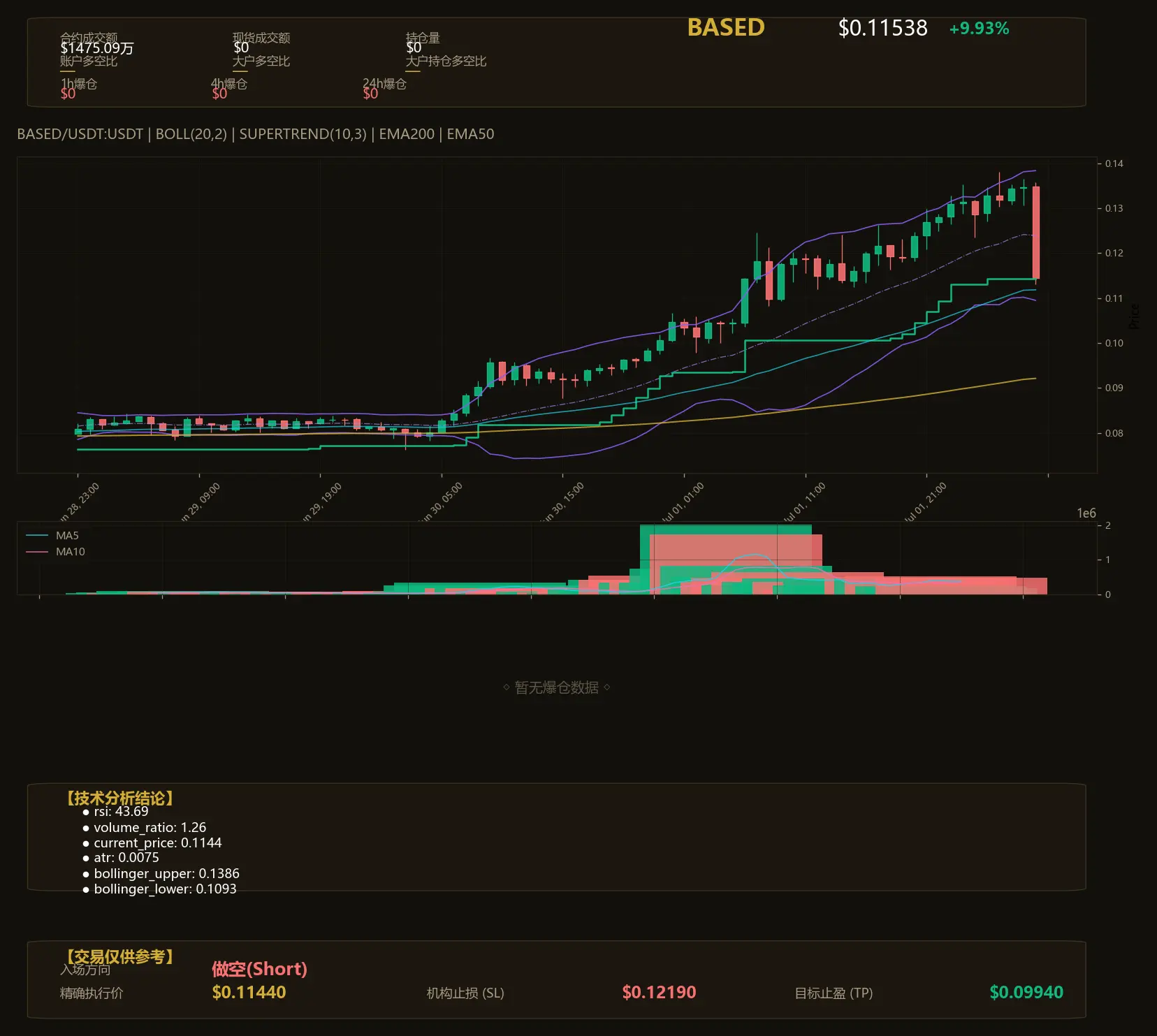Screen dimensions: 1157x1036
Task: Click the $0.11440 execution price
Action: (x=249, y=992)
